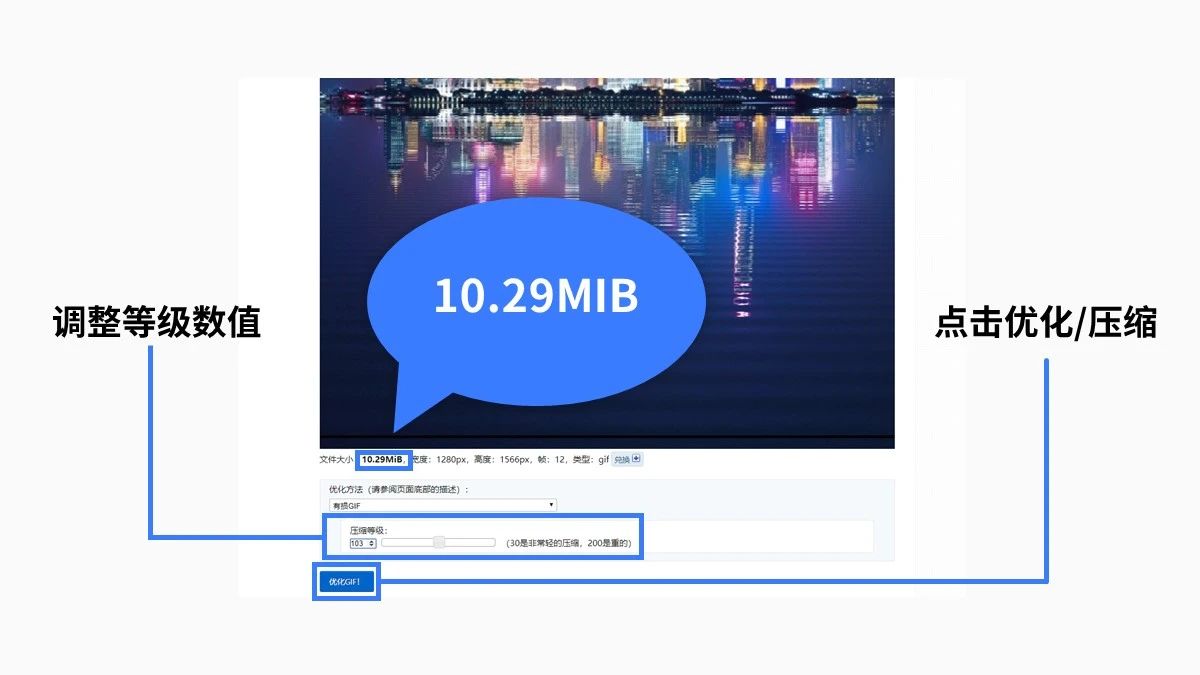
Task: Click the 兑换 link to convert the file
Action: pos(621,459)
